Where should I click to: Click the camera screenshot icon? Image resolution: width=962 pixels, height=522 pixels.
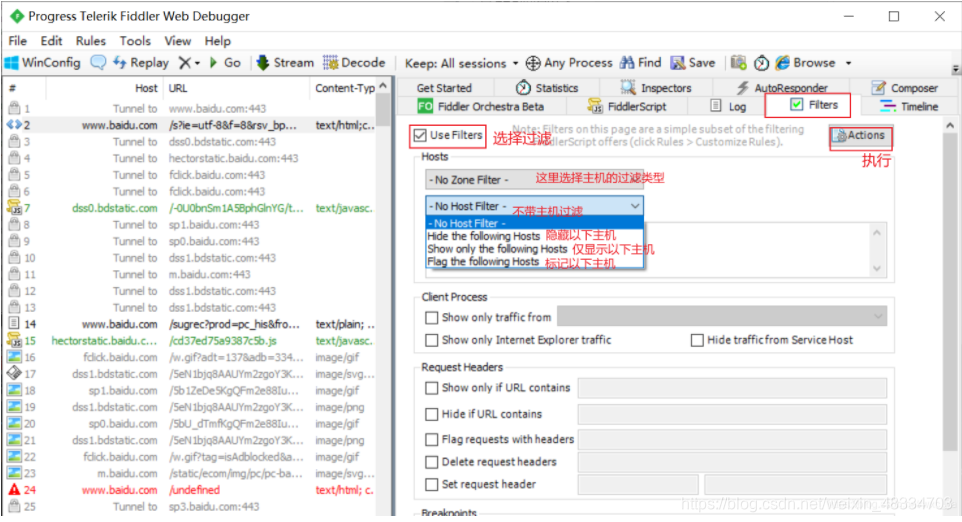pyautogui.click(x=739, y=63)
